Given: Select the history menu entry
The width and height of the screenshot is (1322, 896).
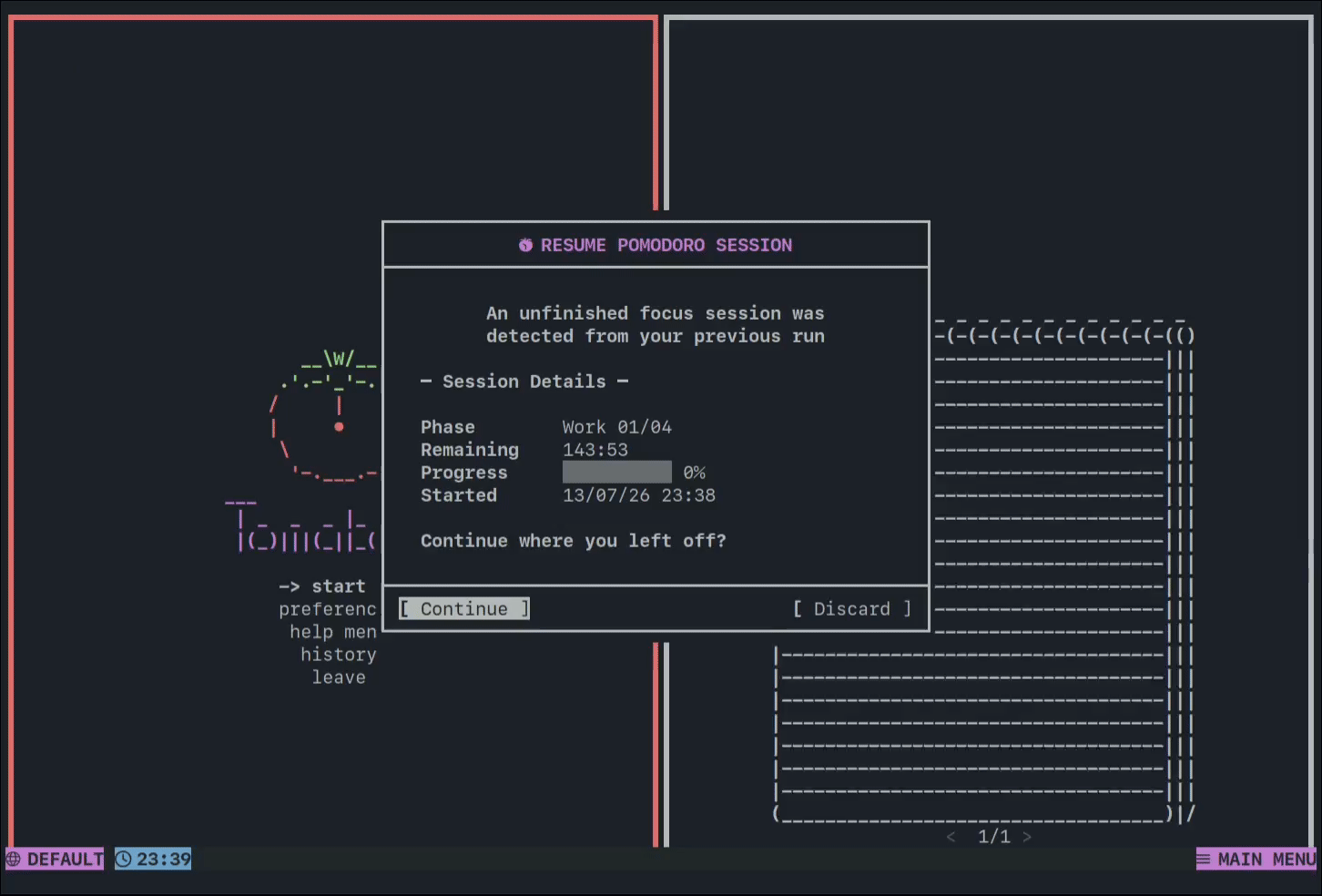Looking at the screenshot, I should 339,655.
